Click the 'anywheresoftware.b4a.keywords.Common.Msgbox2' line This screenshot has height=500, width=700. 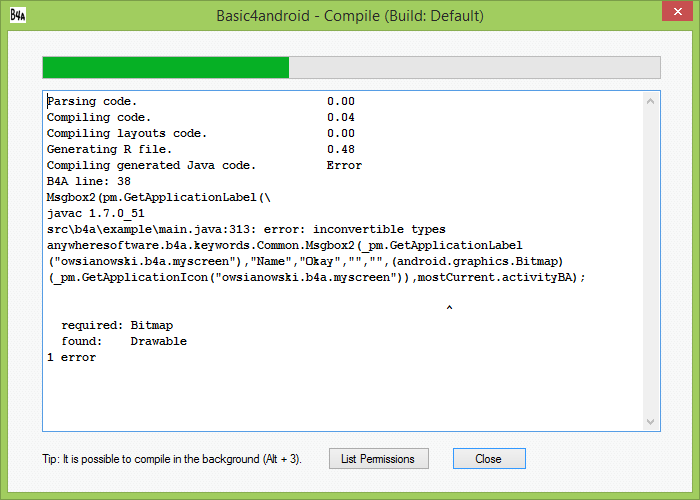click(284, 246)
